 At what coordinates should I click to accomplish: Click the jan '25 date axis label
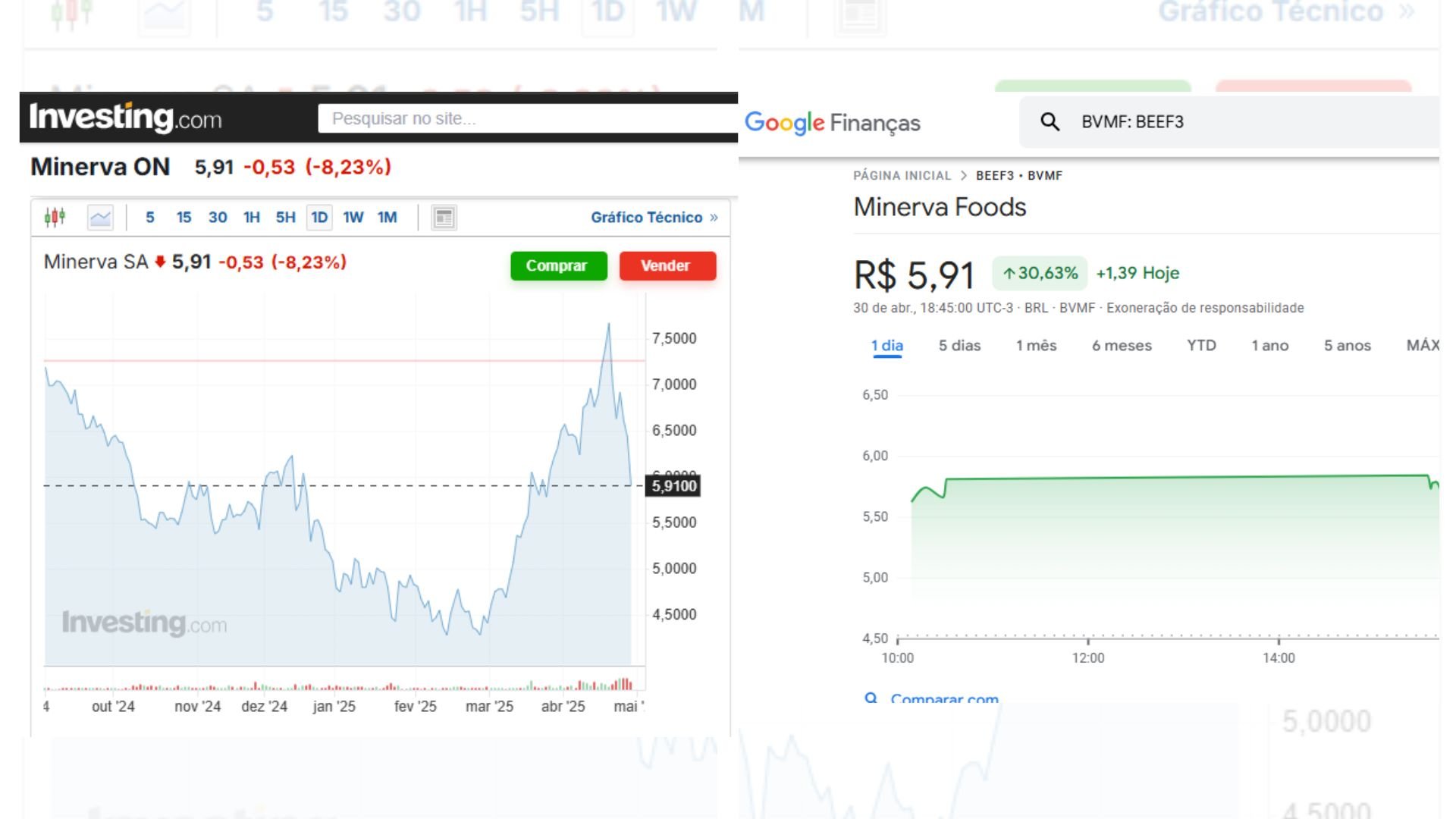(334, 706)
